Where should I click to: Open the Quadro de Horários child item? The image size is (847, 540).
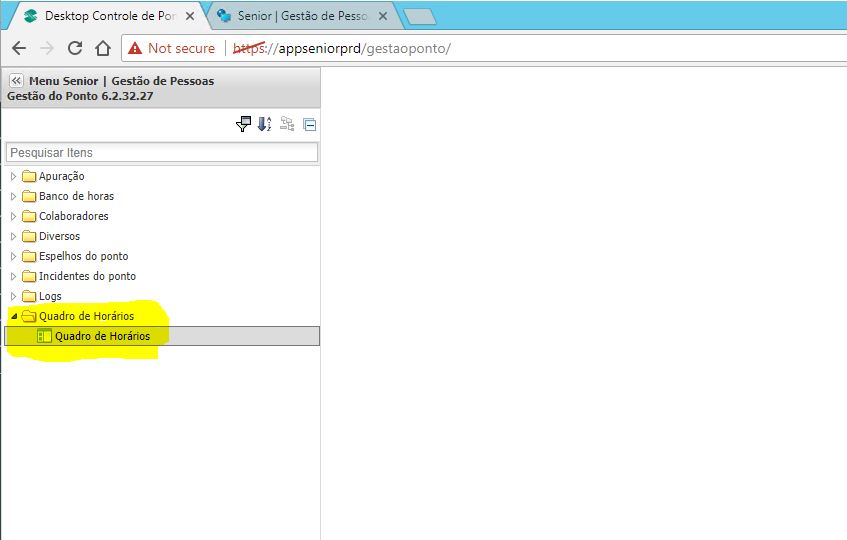click(102, 336)
